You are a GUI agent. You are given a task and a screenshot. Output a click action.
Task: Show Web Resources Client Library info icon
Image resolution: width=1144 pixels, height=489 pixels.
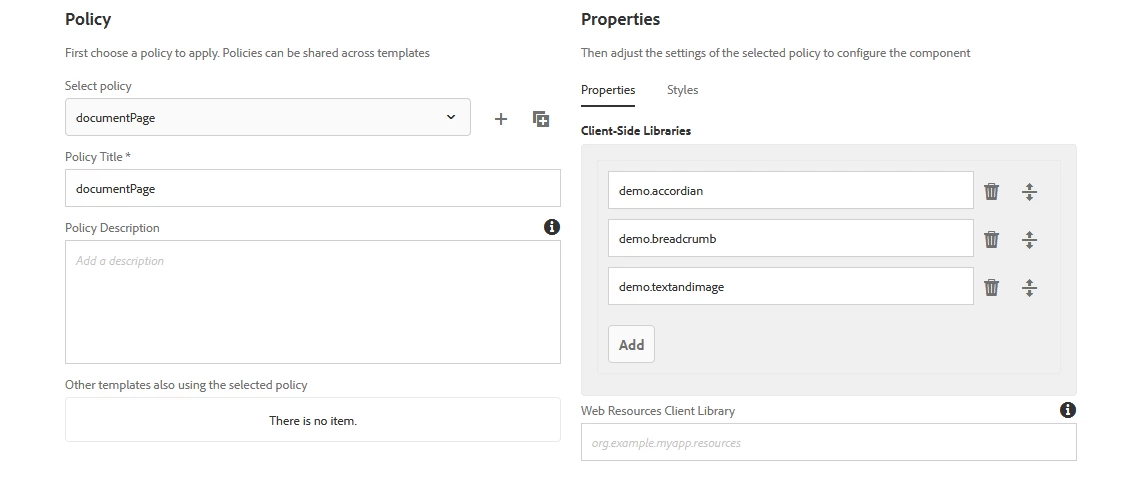(x=1068, y=410)
